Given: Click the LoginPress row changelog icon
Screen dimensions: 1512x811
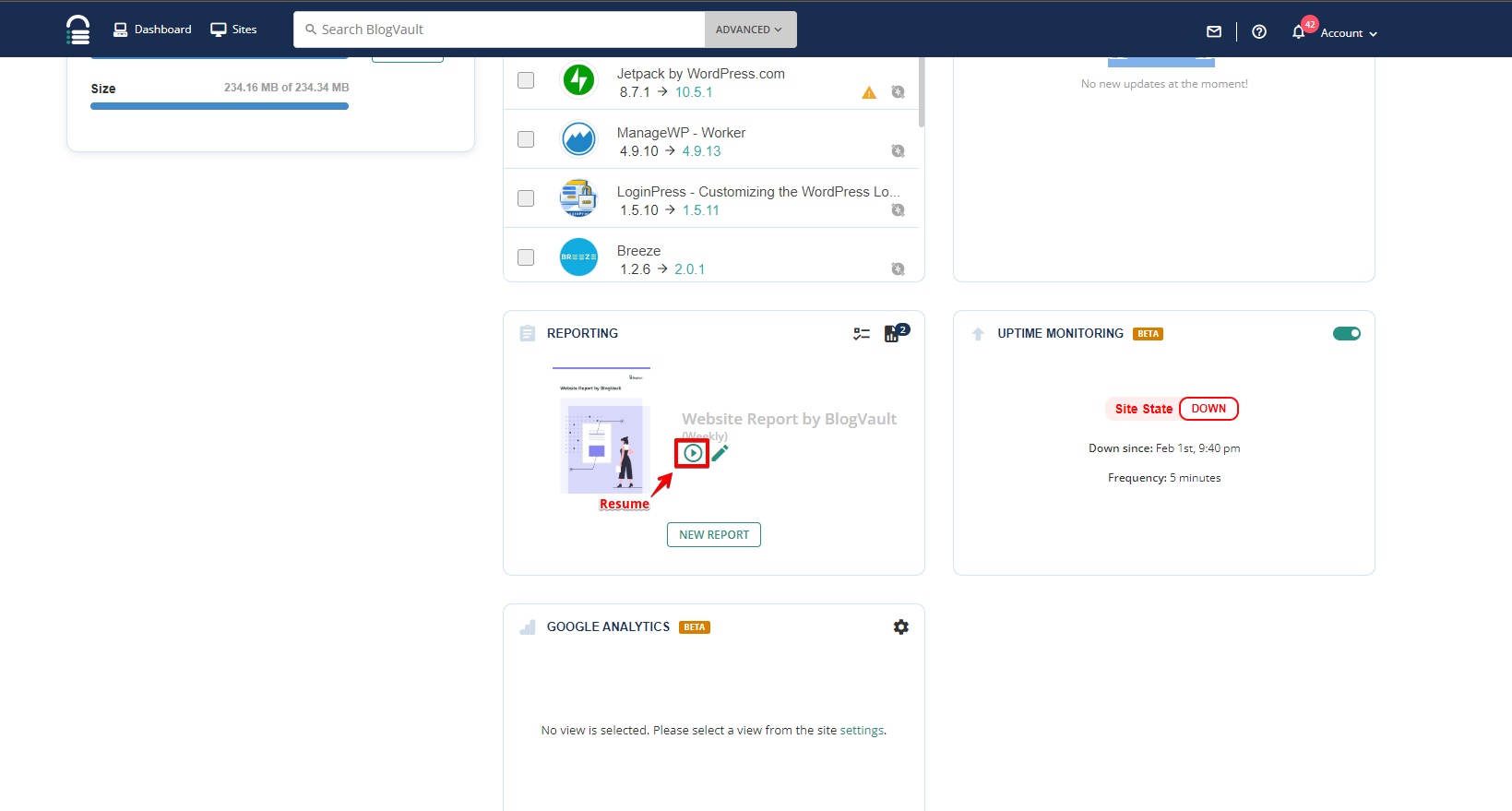Looking at the screenshot, I should coord(898,210).
